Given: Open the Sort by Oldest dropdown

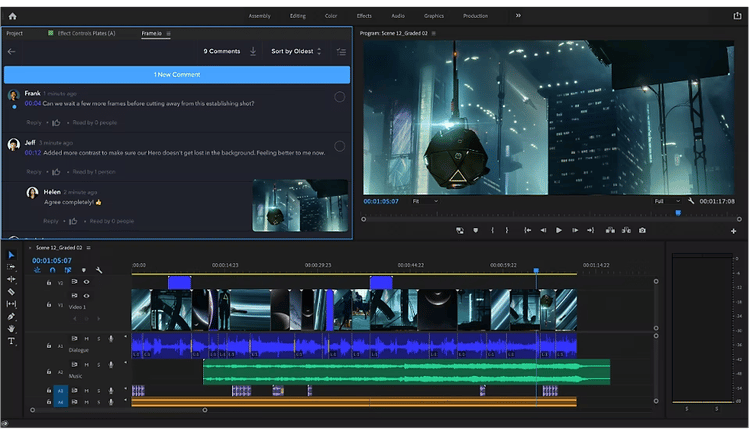Looking at the screenshot, I should tap(297, 51).
